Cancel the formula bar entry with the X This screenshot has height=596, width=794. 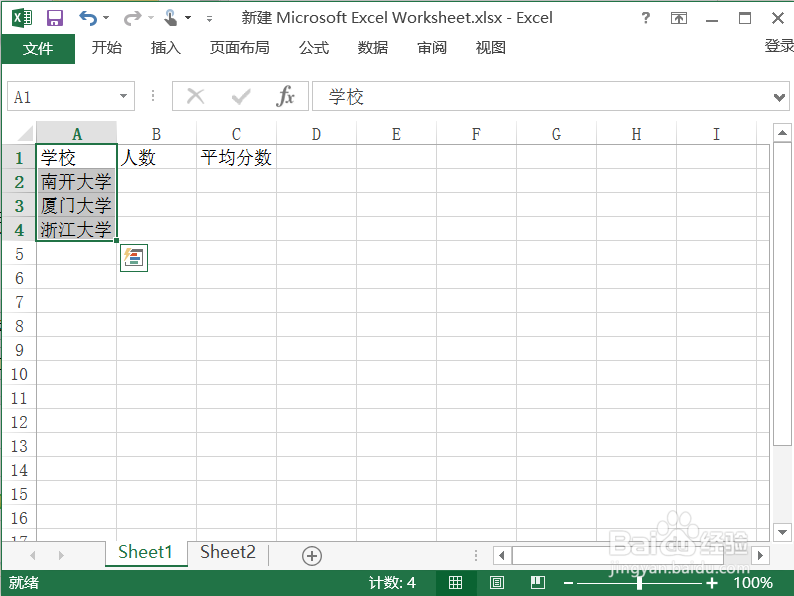[x=195, y=96]
